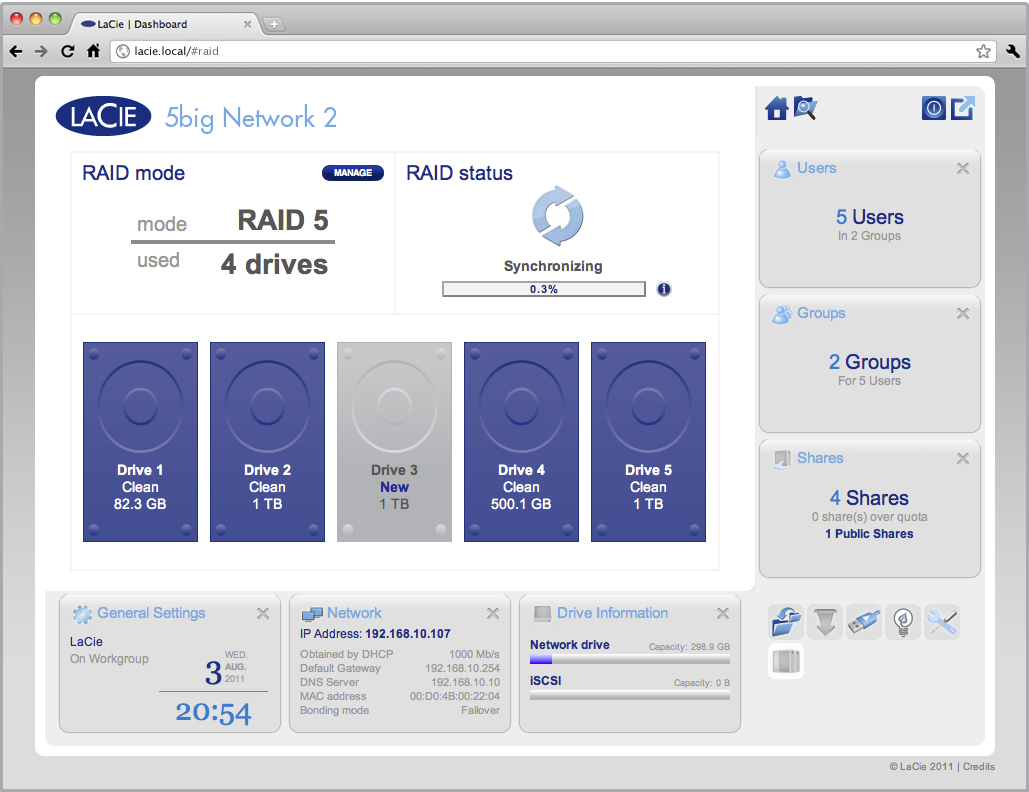Viewport: 1029px width, 792px height.
Task: Open the Eco lightbulb settings icon
Action: click(903, 622)
